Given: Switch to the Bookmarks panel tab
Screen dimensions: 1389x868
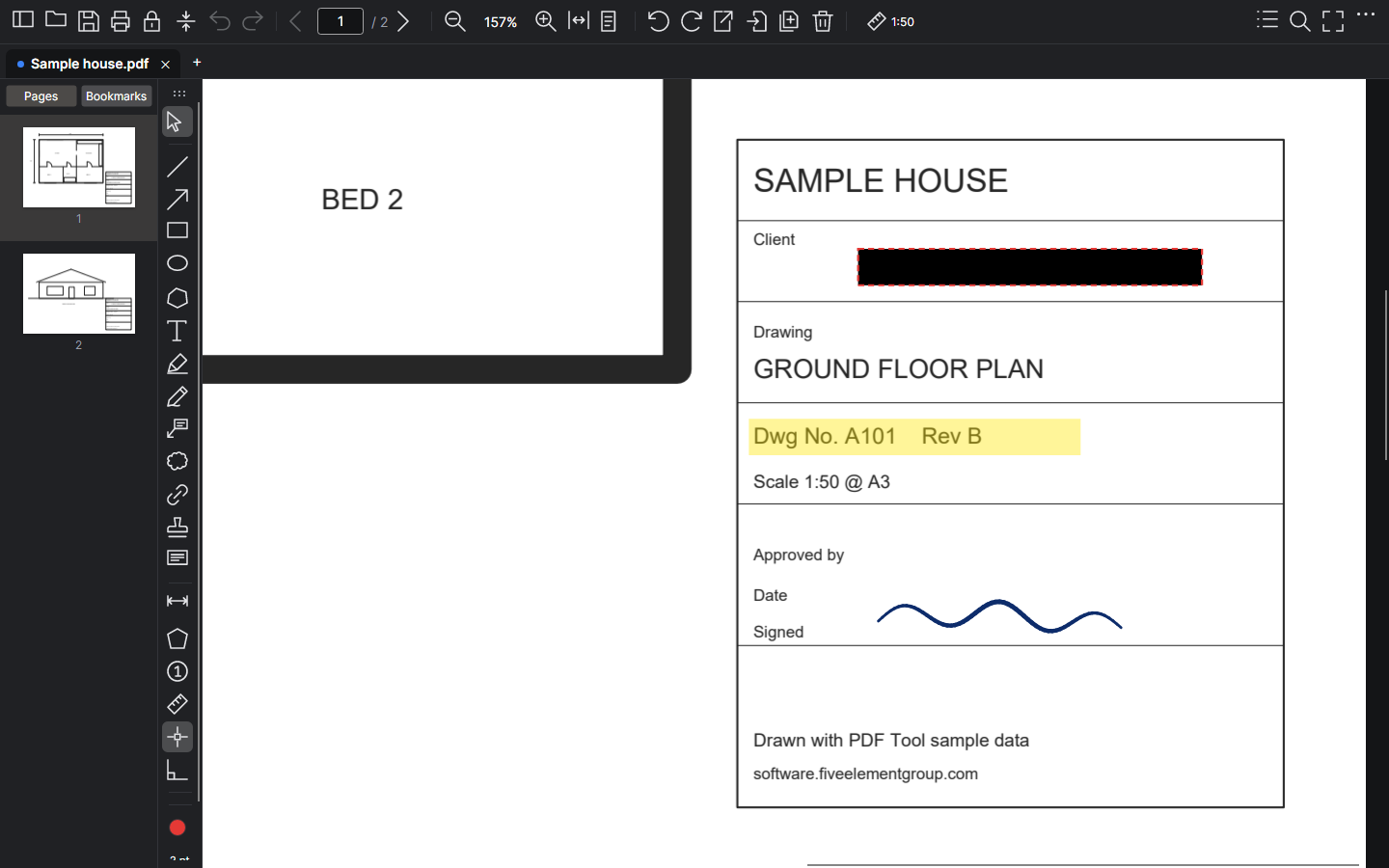Looking at the screenshot, I should click(x=116, y=96).
